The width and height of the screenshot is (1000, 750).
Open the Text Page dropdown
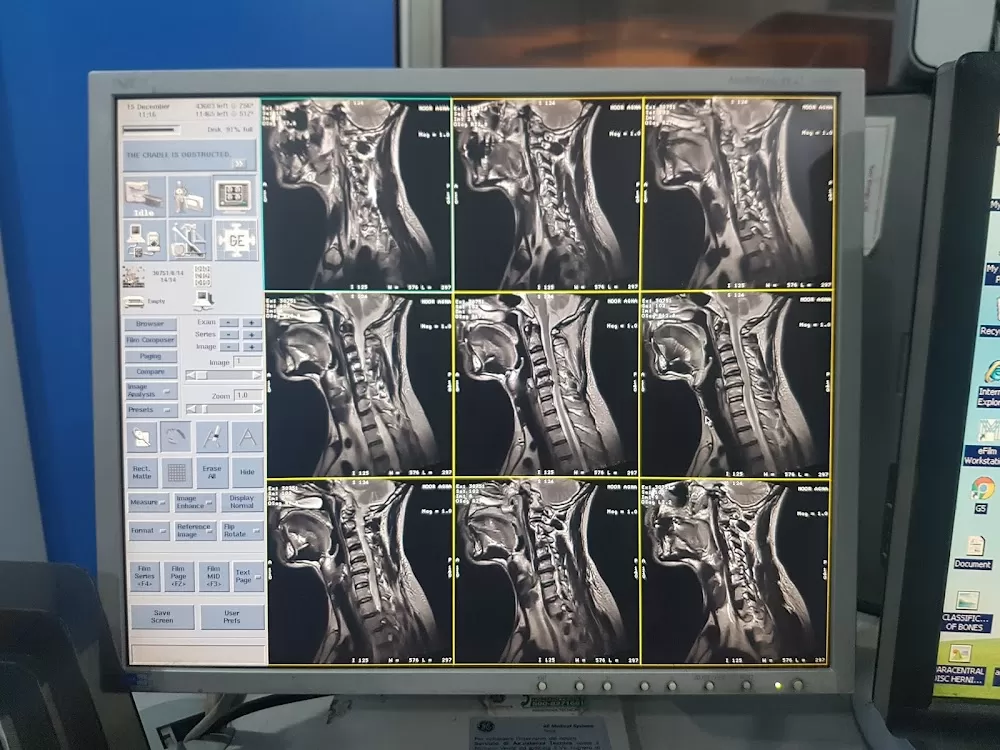(247, 577)
